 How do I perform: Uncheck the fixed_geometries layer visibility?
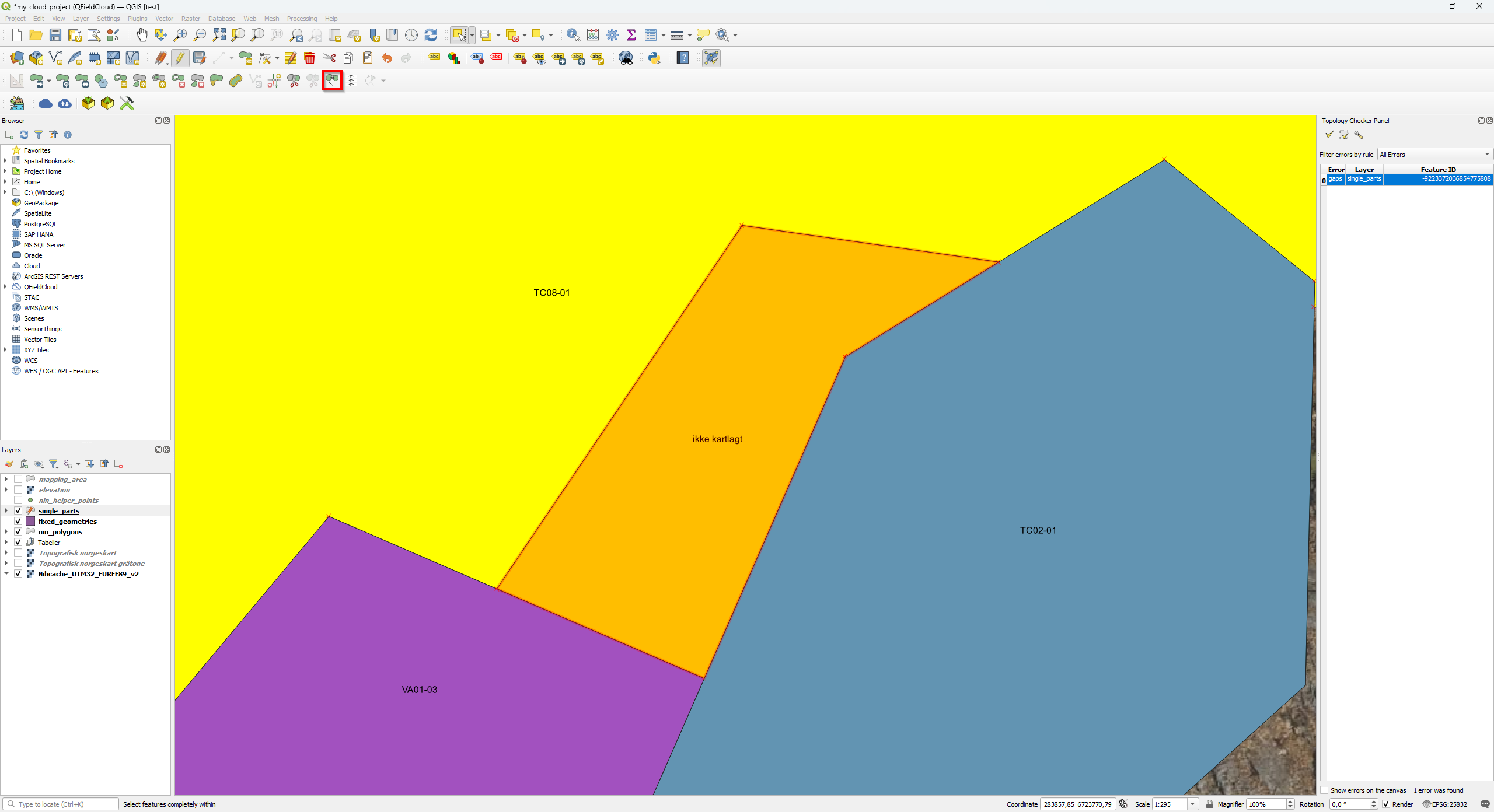(x=18, y=521)
